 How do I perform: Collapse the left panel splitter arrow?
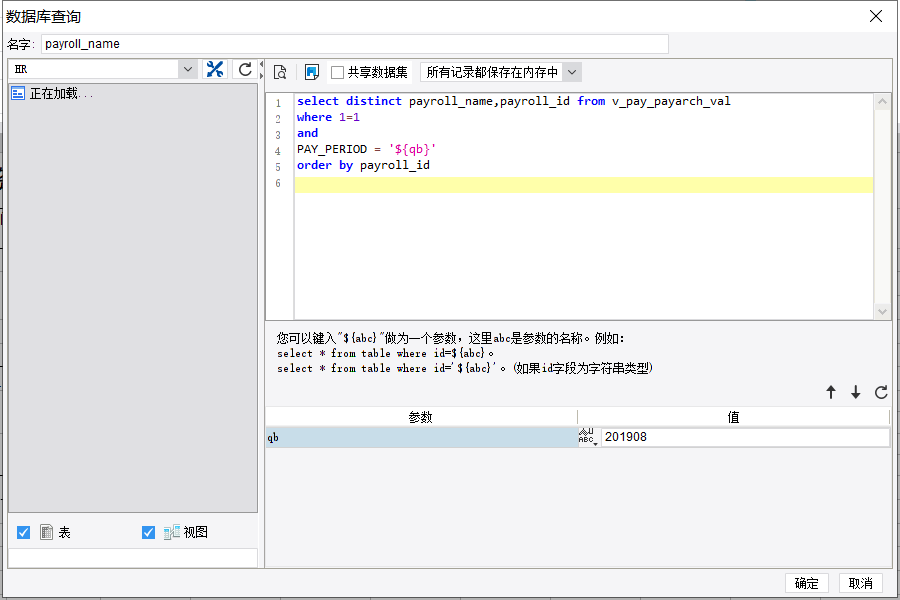click(261, 64)
